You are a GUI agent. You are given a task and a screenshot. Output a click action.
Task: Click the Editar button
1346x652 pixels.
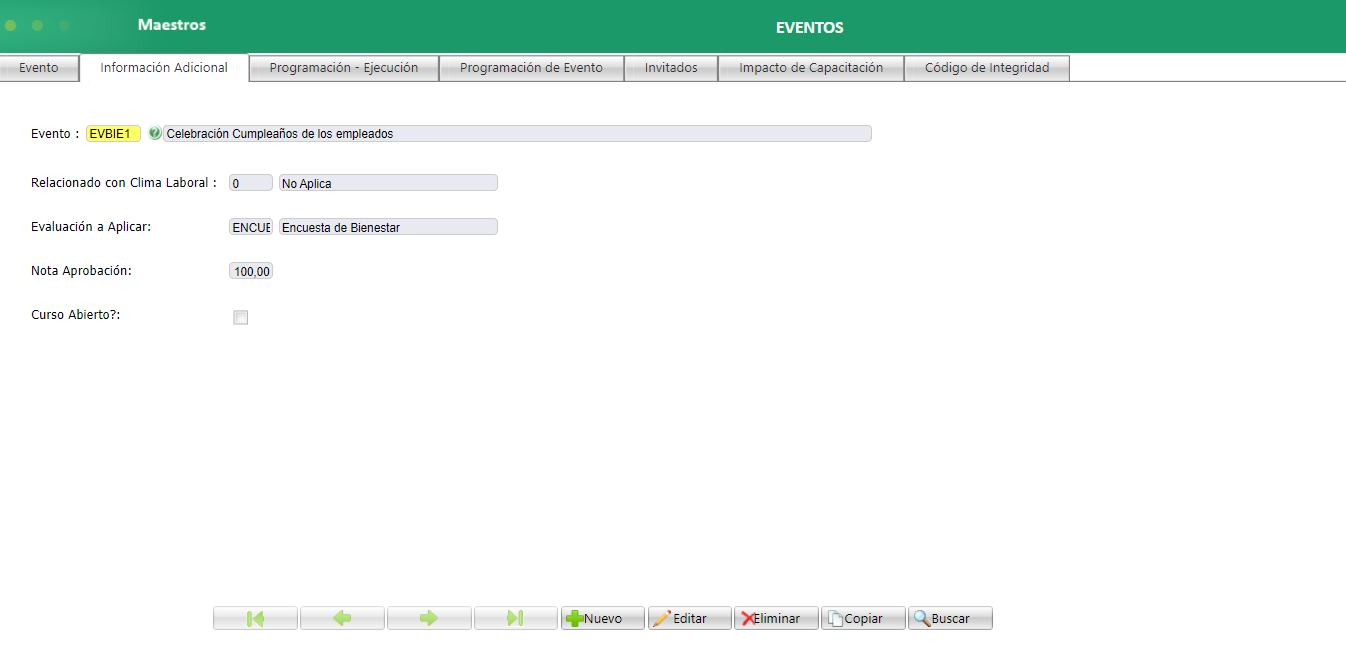click(x=690, y=618)
